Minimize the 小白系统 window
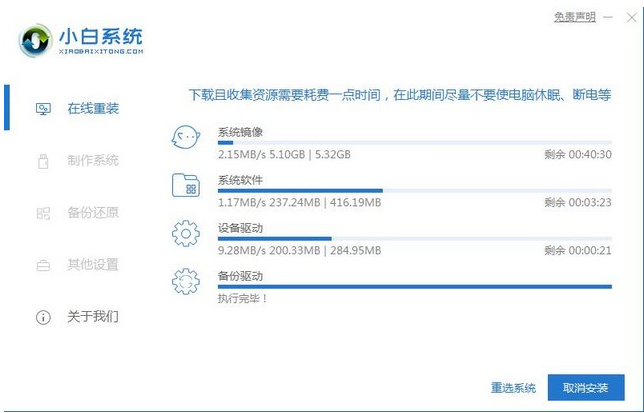 tap(609, 17)
